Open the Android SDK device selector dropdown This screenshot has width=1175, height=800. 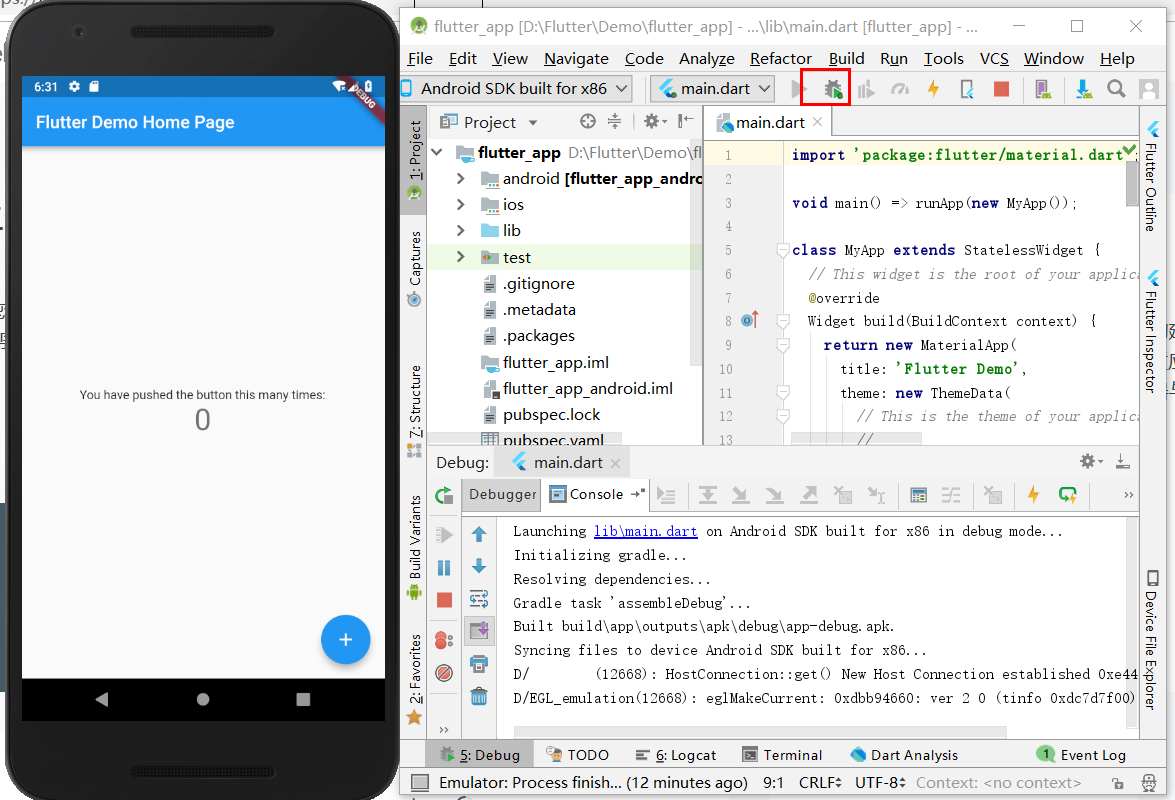coord(517,88)
